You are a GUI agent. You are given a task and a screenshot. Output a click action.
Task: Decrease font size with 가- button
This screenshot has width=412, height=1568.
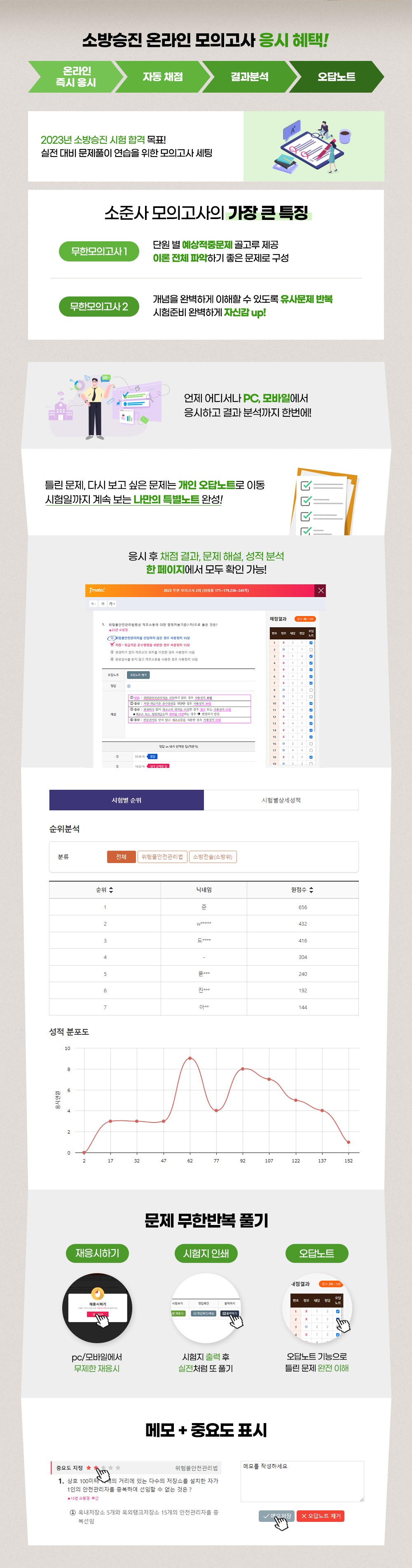tap(93, 604)
